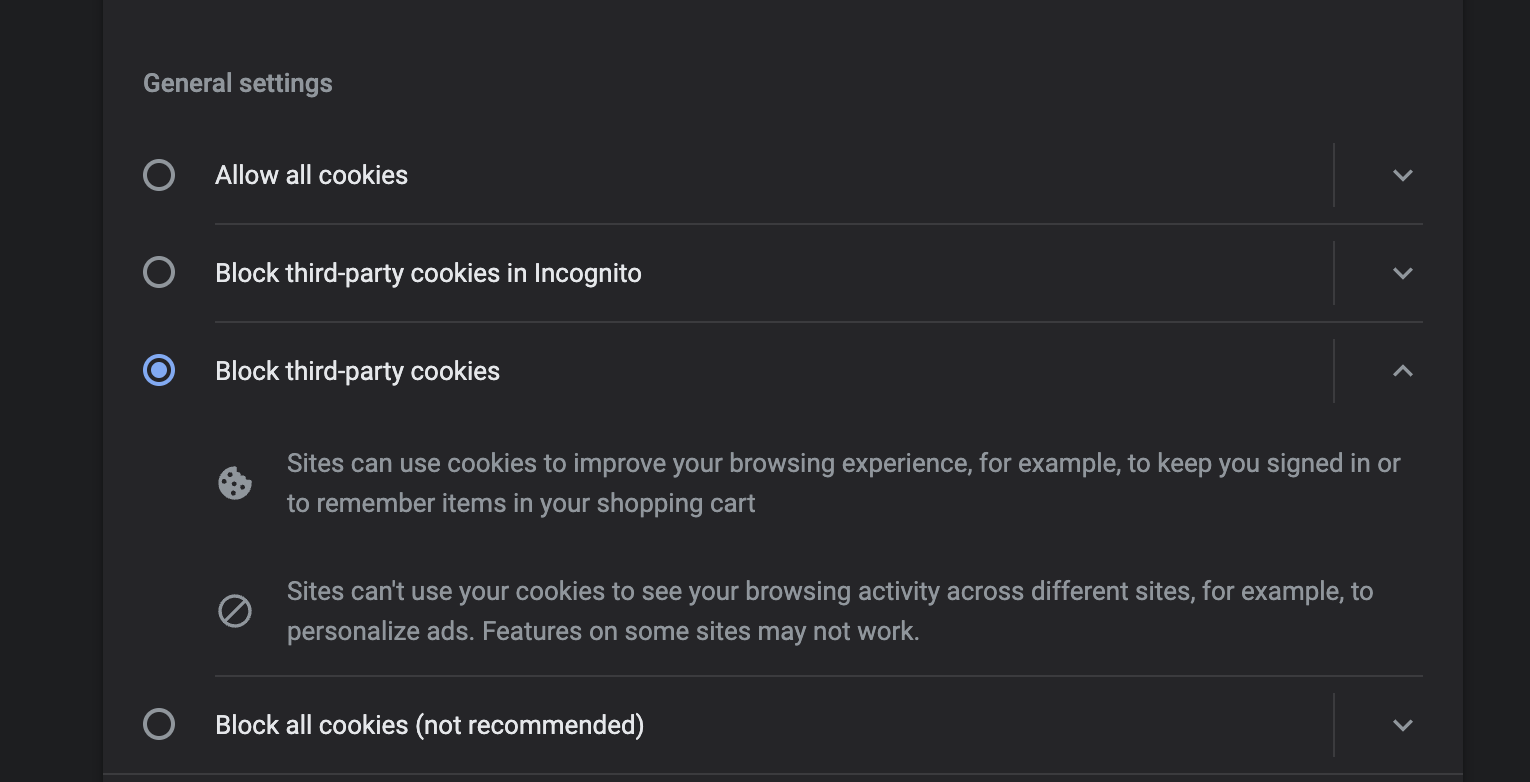Screen dimensions: 1530x782
Task: Enable the Block third-party cookies setting
Action: (x=159, y=371)
